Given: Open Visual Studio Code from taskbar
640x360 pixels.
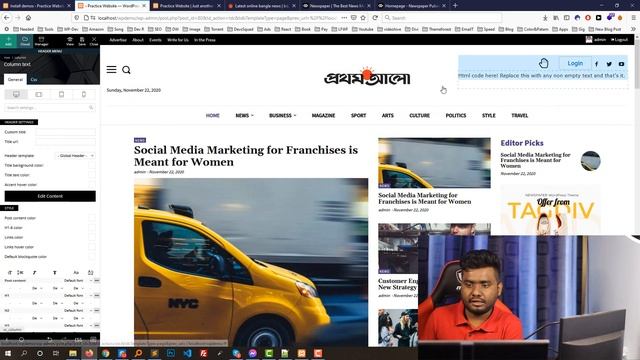Looking at the screenshot, I should pyautogui.click(x=187, y=353).
